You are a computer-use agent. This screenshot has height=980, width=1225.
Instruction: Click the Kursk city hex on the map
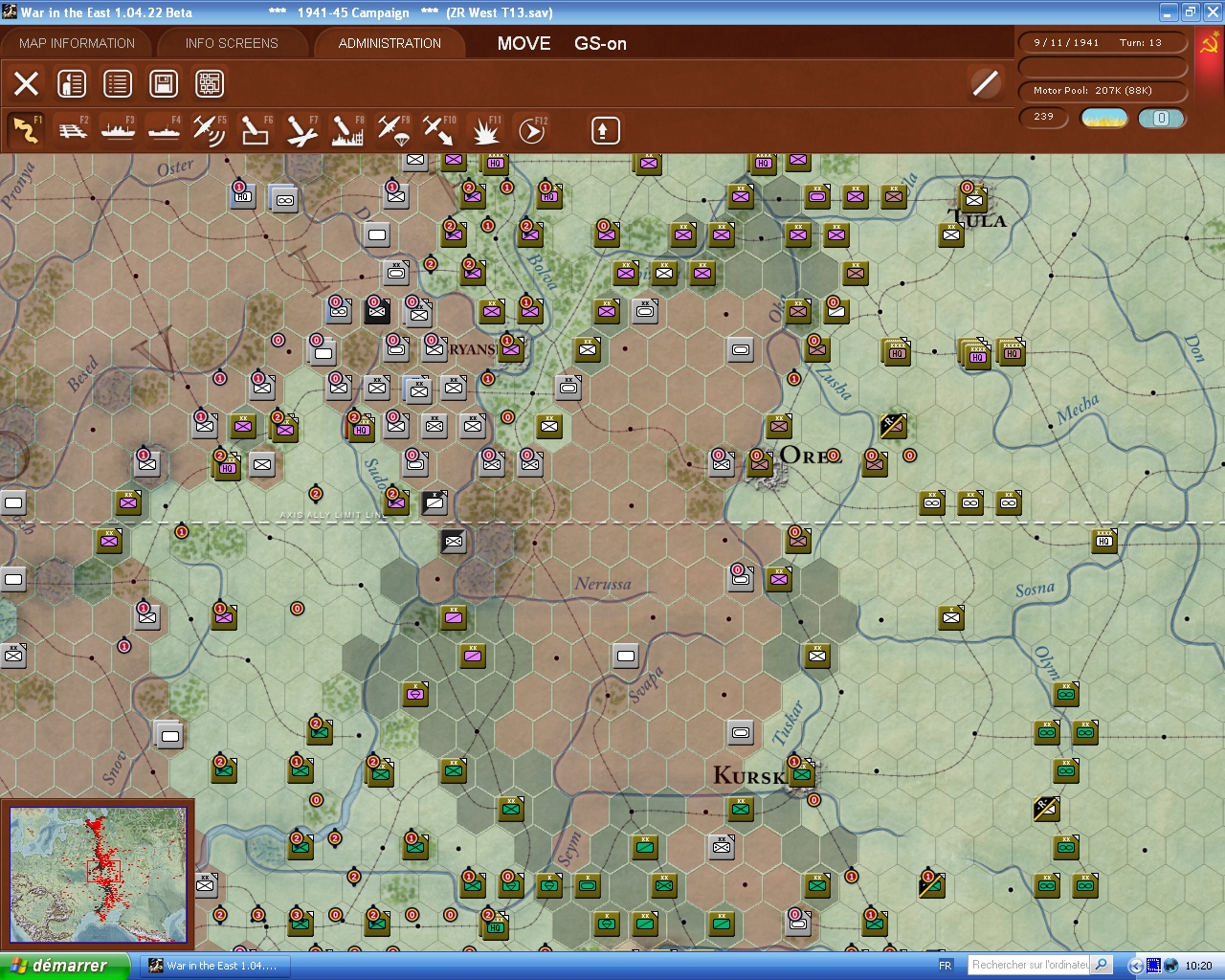pos(800,772)
